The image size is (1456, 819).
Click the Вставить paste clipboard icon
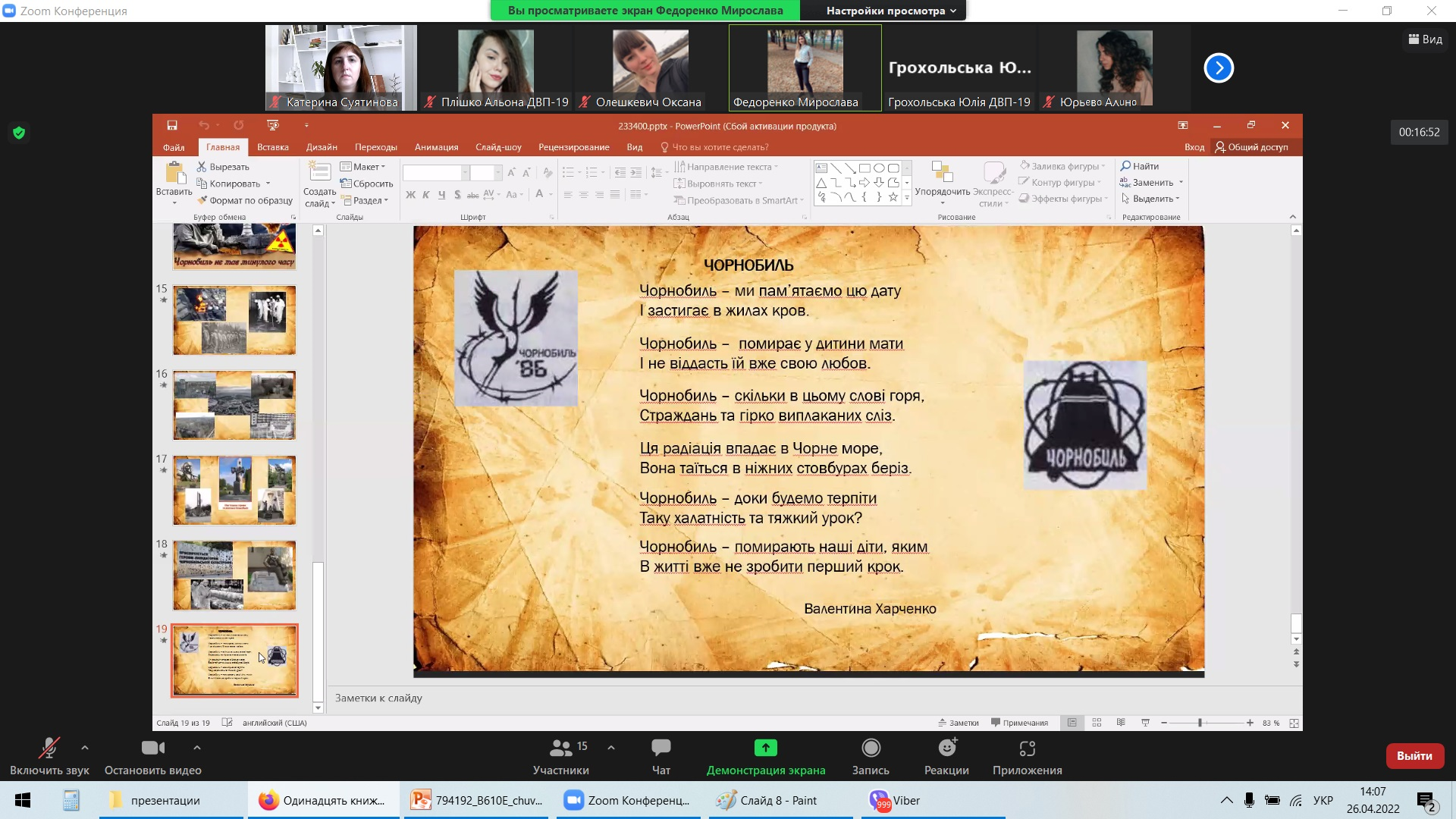(174, 174)
